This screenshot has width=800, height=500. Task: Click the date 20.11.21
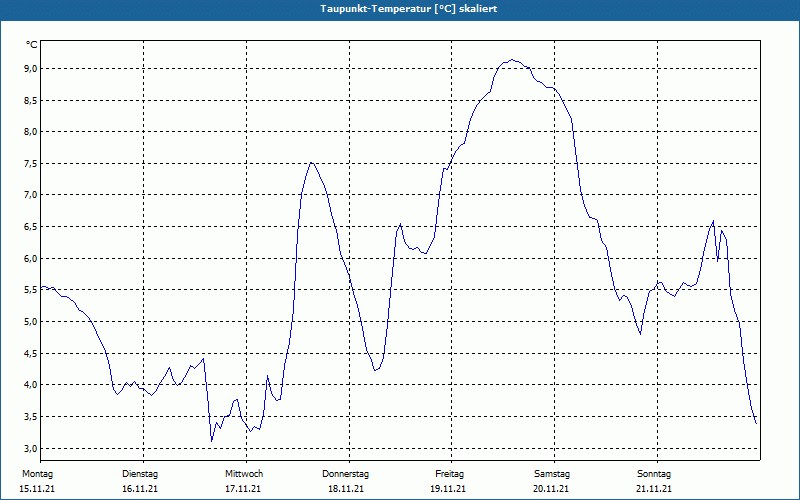click(551, 489)
